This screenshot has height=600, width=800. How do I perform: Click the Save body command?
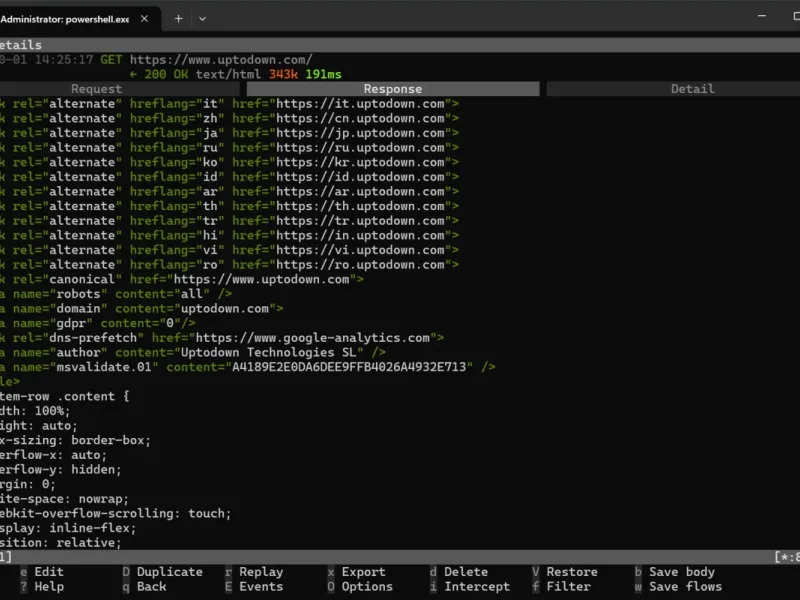coord(682,572)
